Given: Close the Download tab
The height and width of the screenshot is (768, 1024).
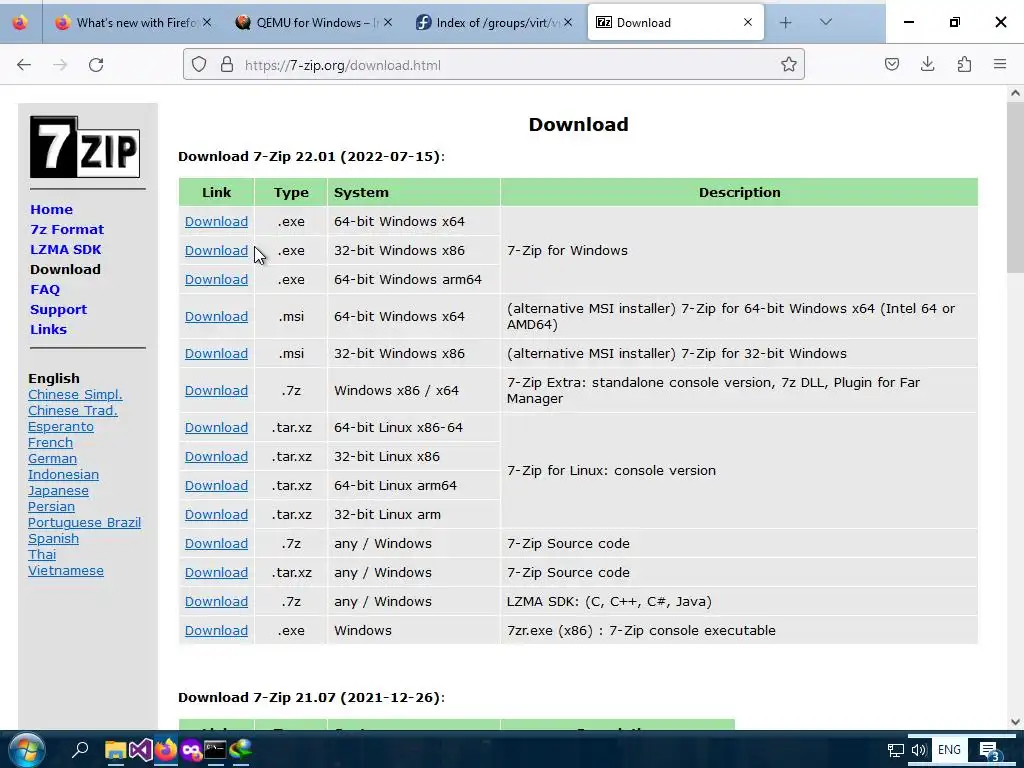Looking at the screenshot, I should (x=748, y=23).
